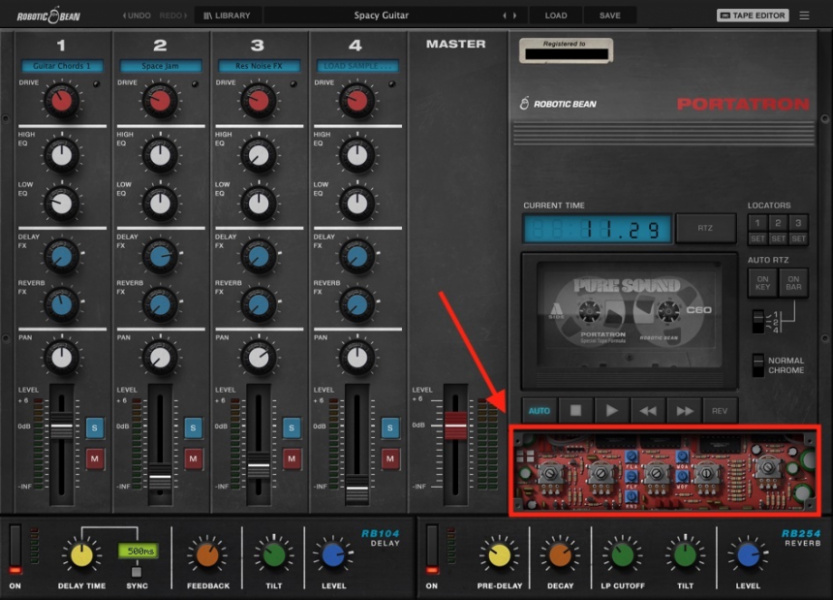This screenshot has height=600, width=833.
Task: Open the hamburger menu icon
Action: coord(804,15)
